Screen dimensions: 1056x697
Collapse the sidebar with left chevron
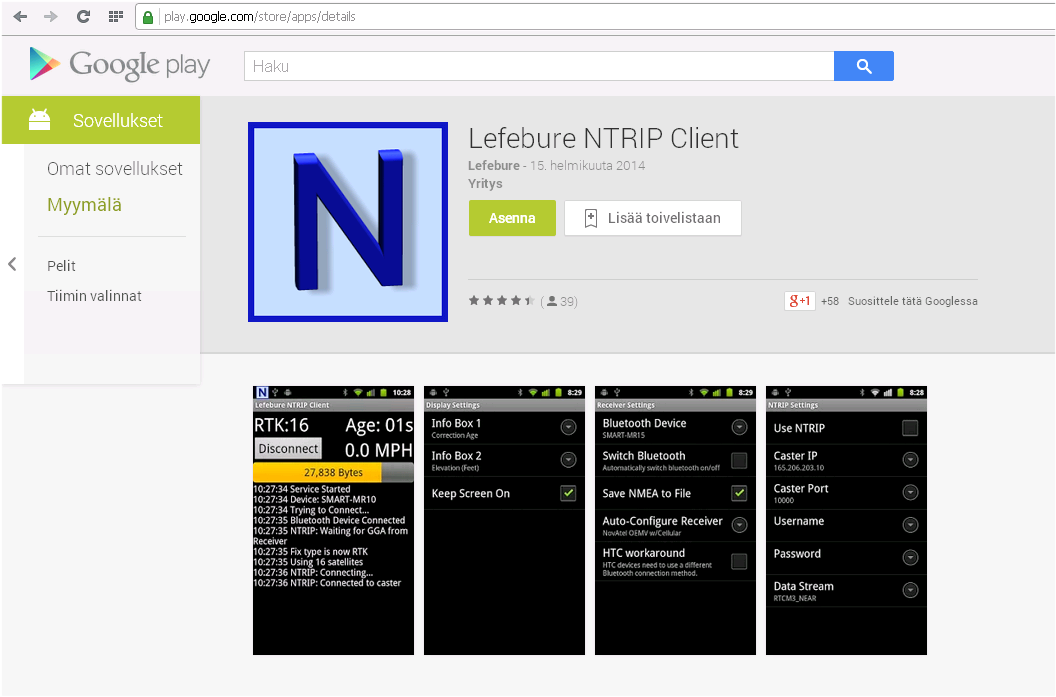[x=12, y=264]
